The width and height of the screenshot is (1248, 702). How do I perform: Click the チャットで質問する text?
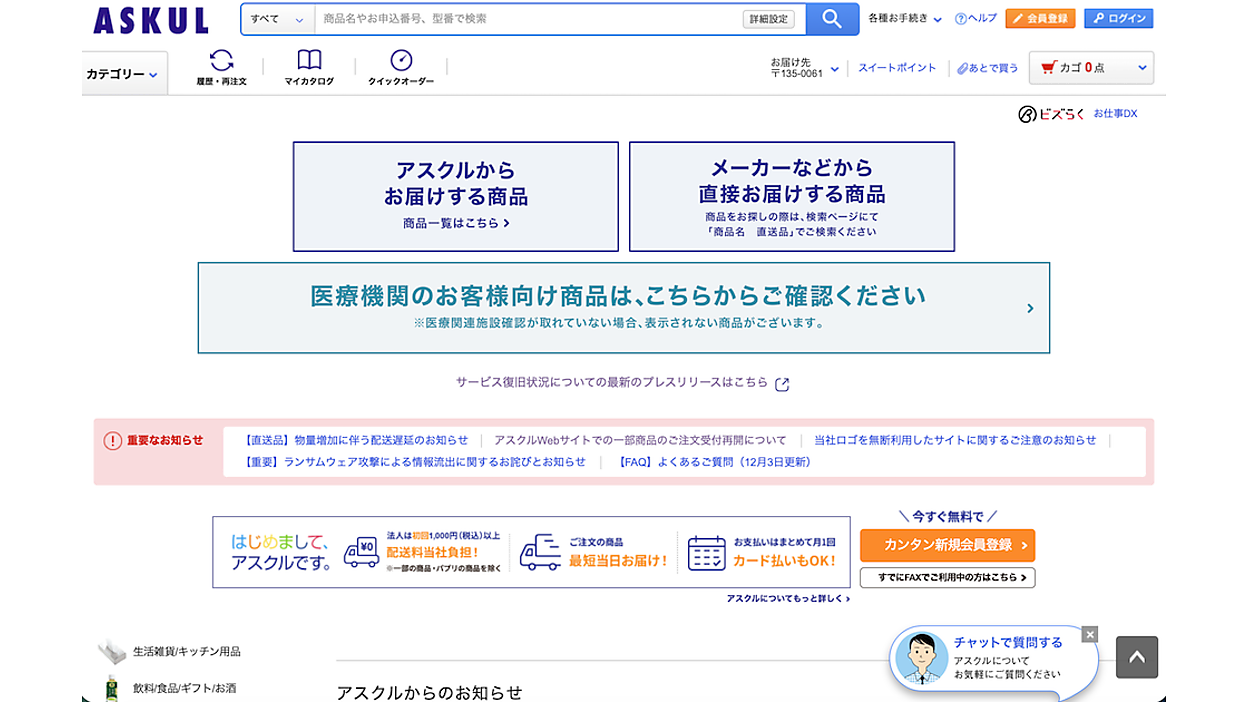point(1008,643)
